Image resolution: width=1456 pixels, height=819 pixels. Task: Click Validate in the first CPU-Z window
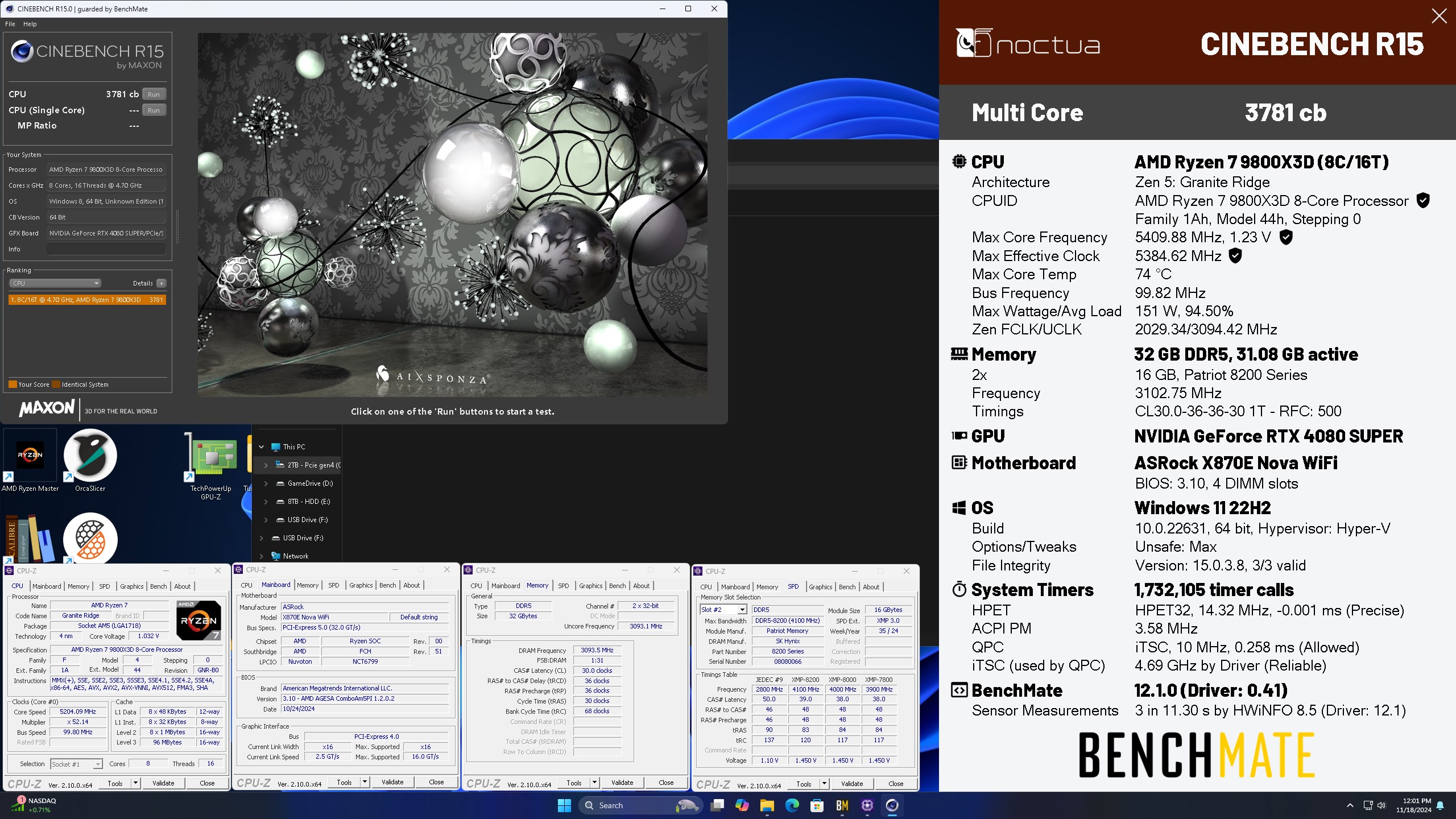click(163, 783)
